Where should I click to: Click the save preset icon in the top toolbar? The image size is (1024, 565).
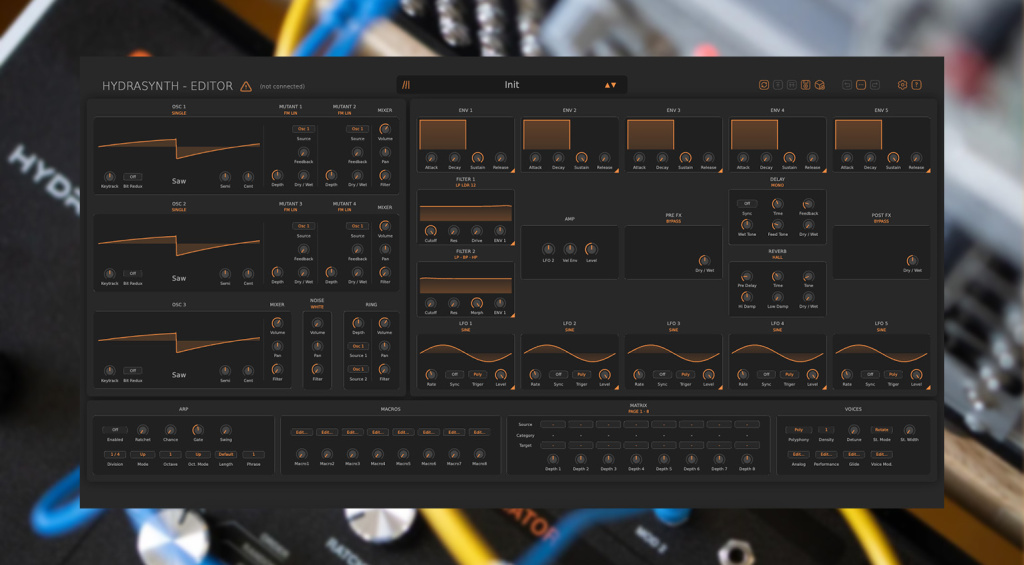point(806,85)
